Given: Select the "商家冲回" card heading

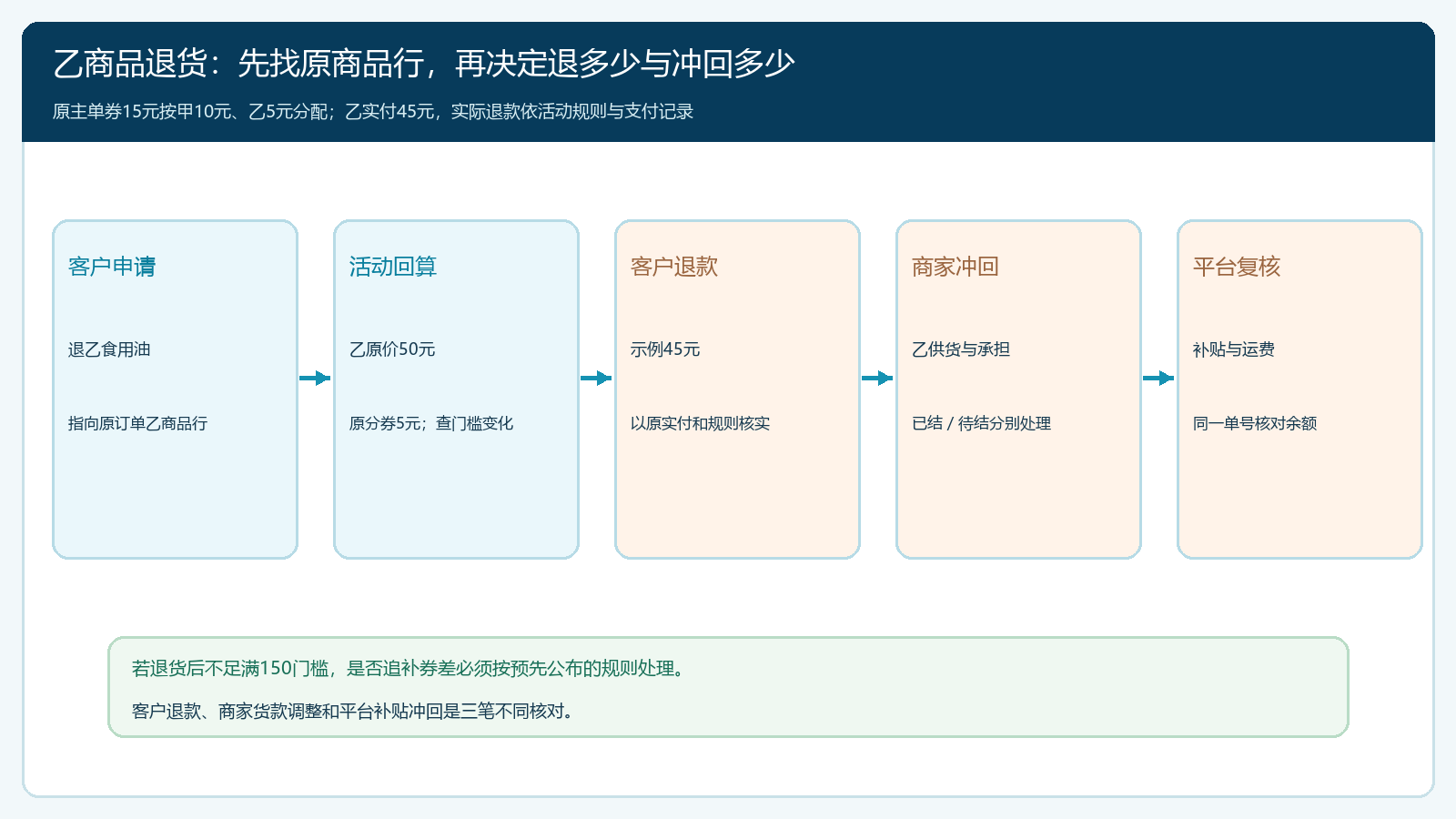Looking at the screenshot, I should coord(955,267).
